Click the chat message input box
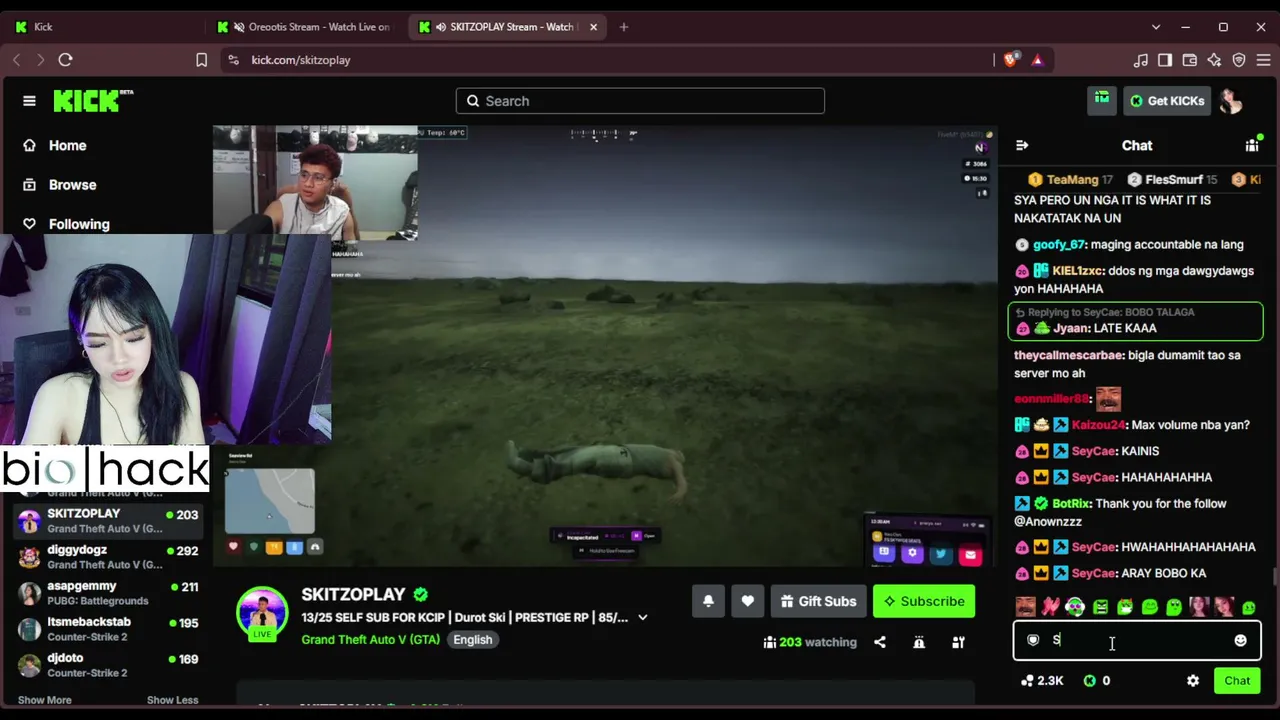 tap(1137, 640)
